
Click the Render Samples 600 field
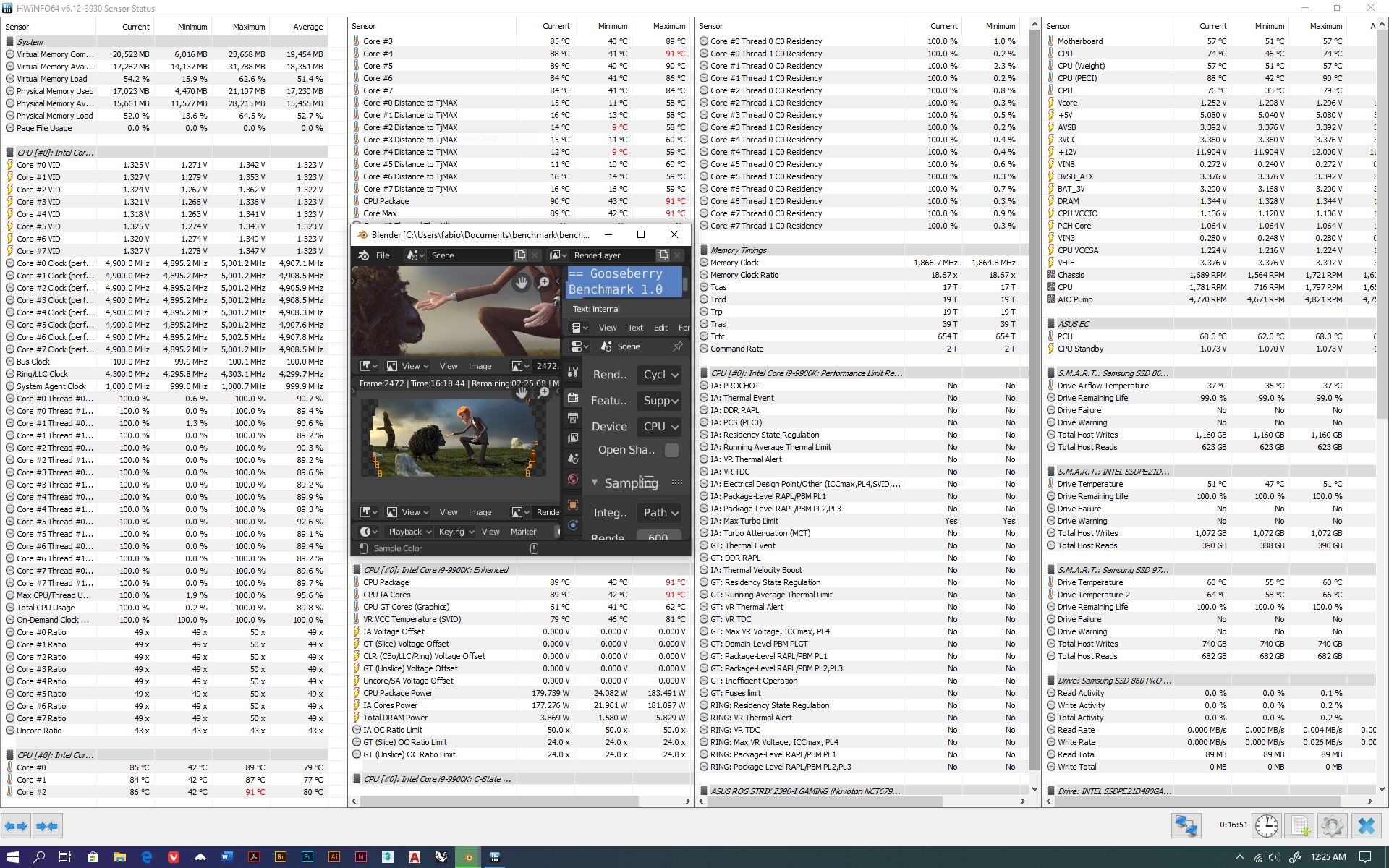pos(658,537)
